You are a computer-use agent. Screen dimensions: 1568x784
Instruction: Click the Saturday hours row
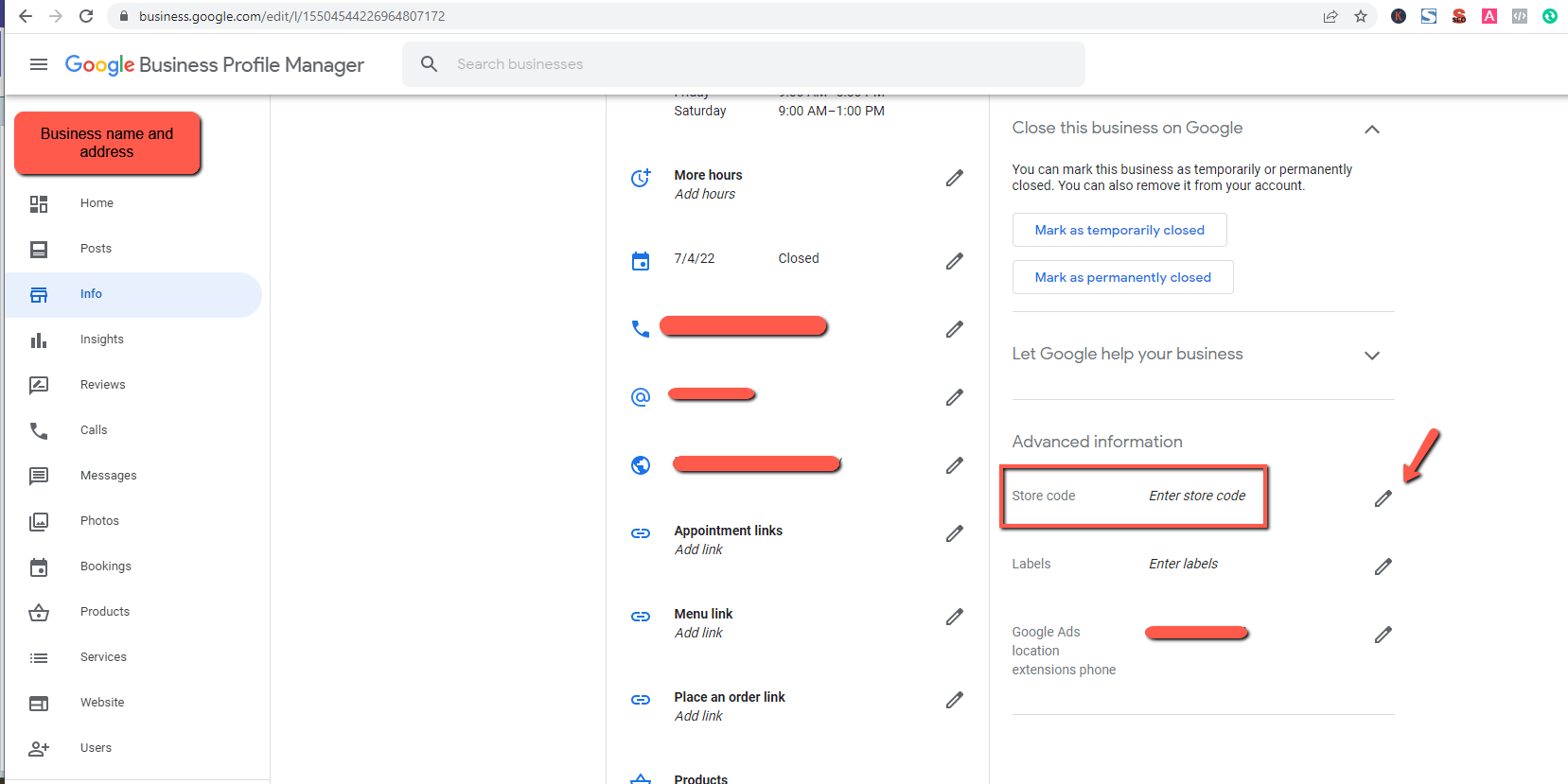pos(779,111)
